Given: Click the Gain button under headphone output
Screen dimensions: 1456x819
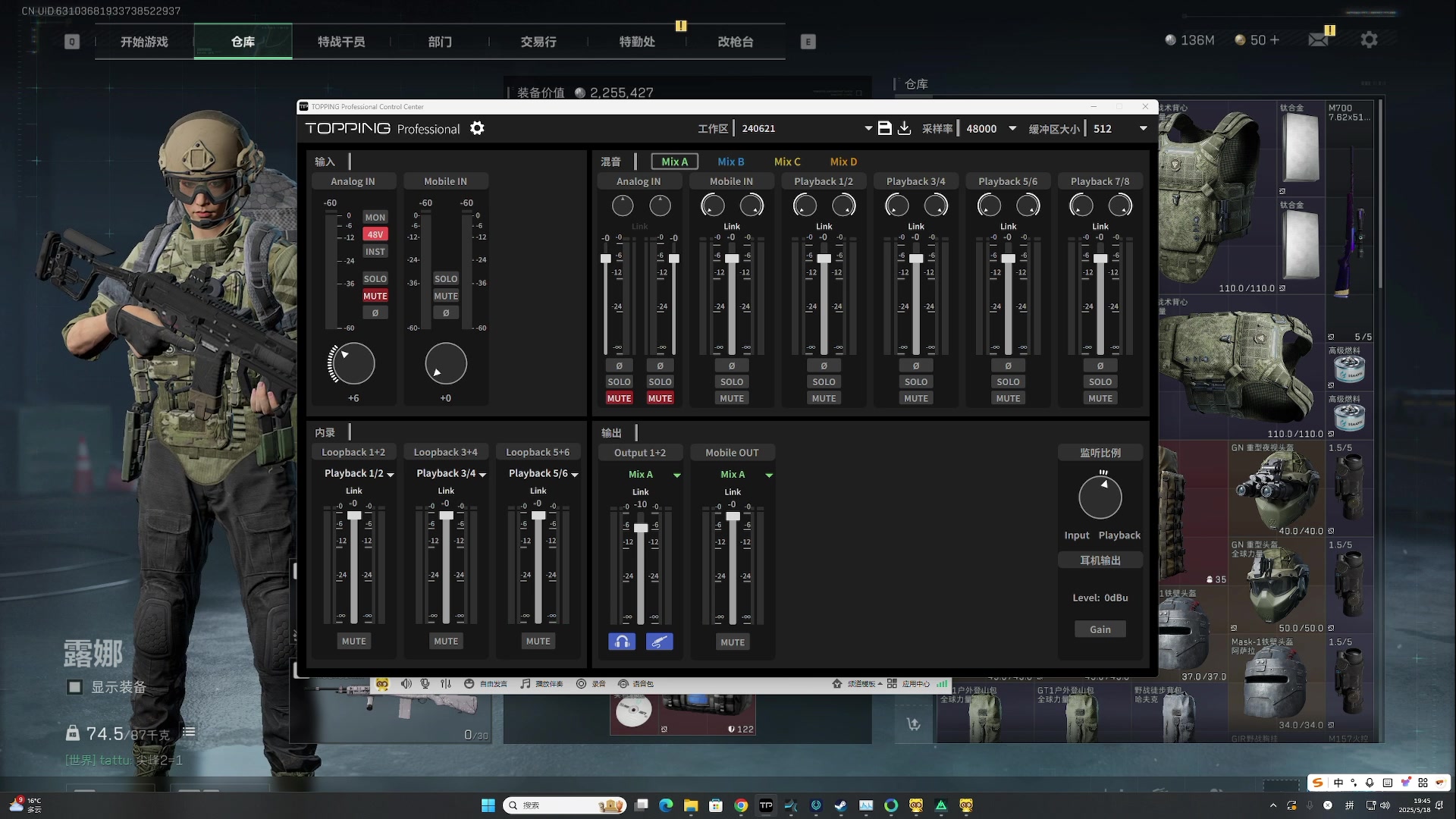Looking at the screenshot, I should click(1100, 629).
